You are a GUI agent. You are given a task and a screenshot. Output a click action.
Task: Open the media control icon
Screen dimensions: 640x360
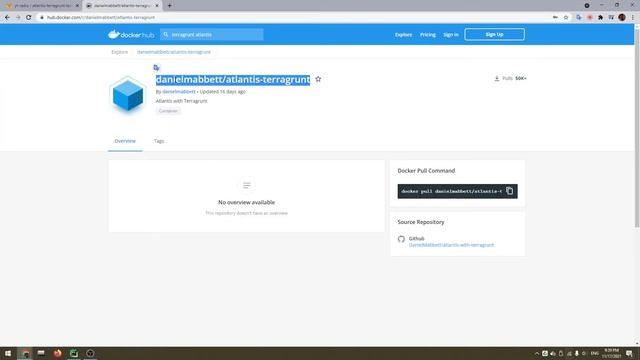tap(611, 18)
